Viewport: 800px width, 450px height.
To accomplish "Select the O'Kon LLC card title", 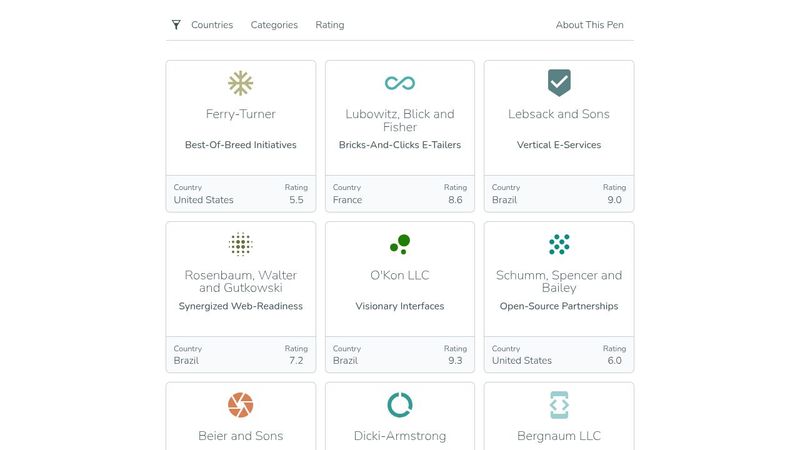I will [x=399, y=275].
